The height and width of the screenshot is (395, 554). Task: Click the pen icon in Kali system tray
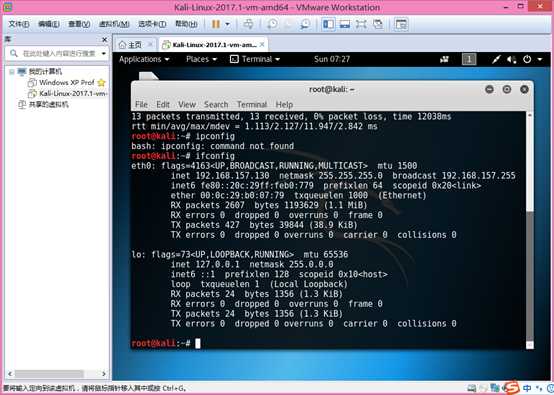tap(496, 59)
